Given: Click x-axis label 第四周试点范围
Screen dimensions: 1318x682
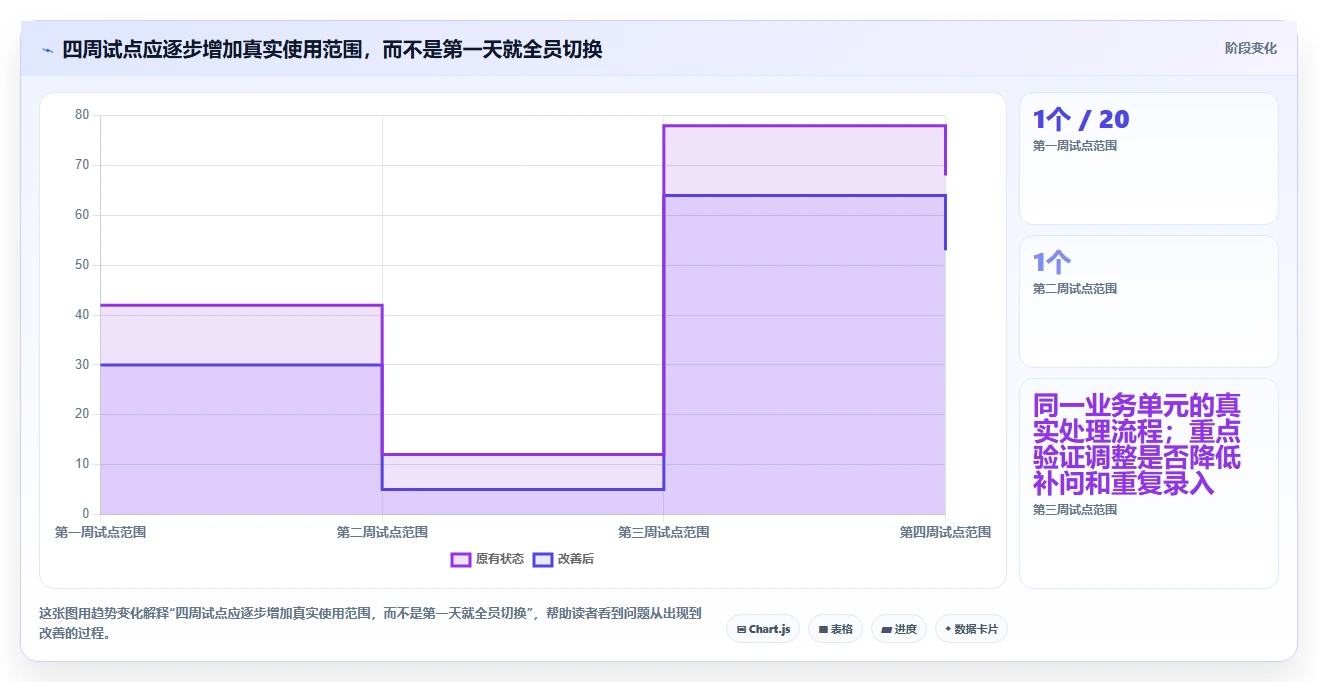Looking at the screenshot, I should [945, 532].
